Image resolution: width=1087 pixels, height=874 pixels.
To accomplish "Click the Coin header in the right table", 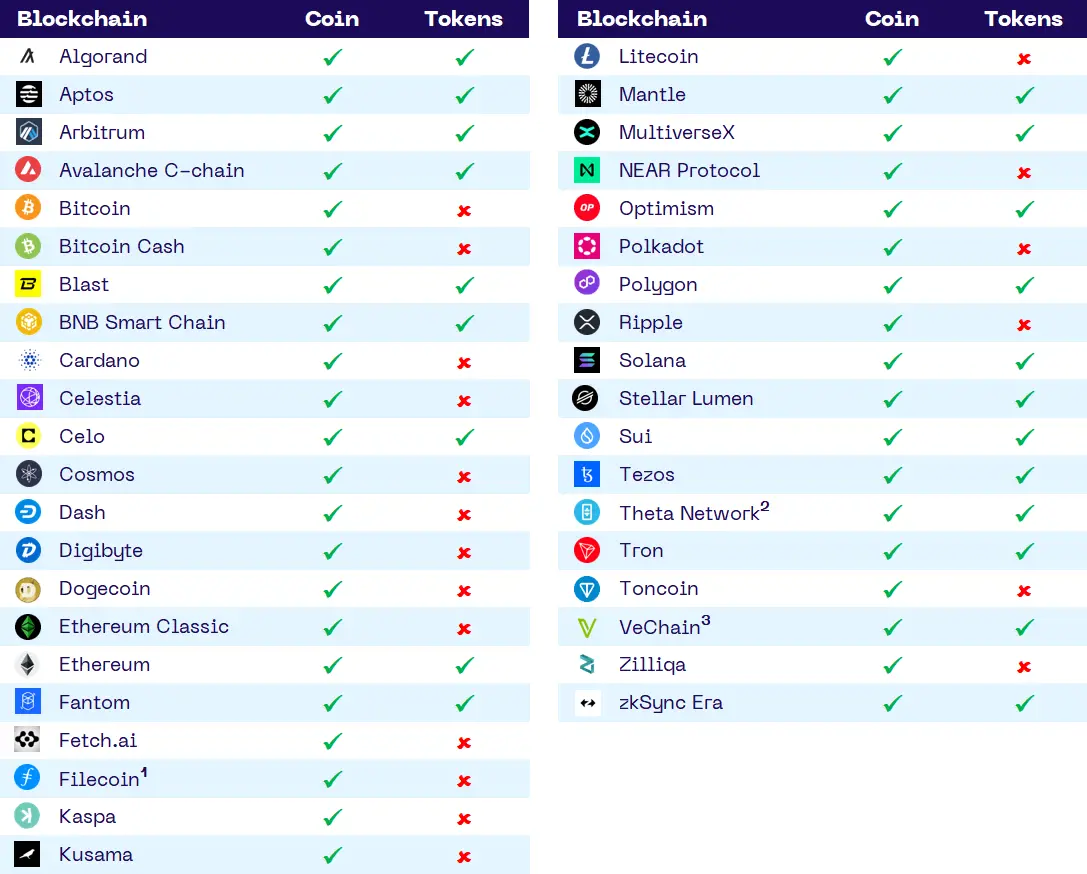I will [x=892, y=19].
